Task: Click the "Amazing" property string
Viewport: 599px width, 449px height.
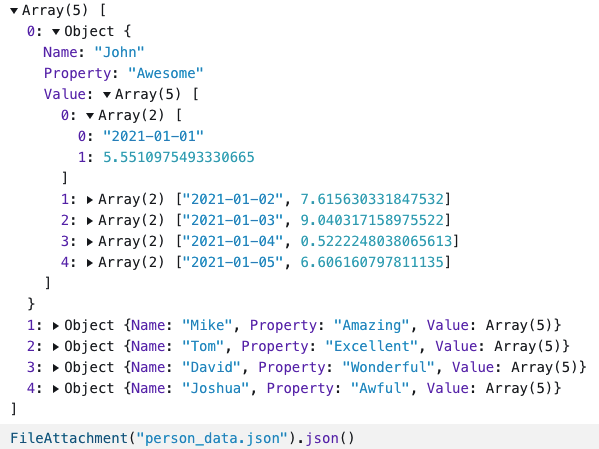Action: coord(371,325)
